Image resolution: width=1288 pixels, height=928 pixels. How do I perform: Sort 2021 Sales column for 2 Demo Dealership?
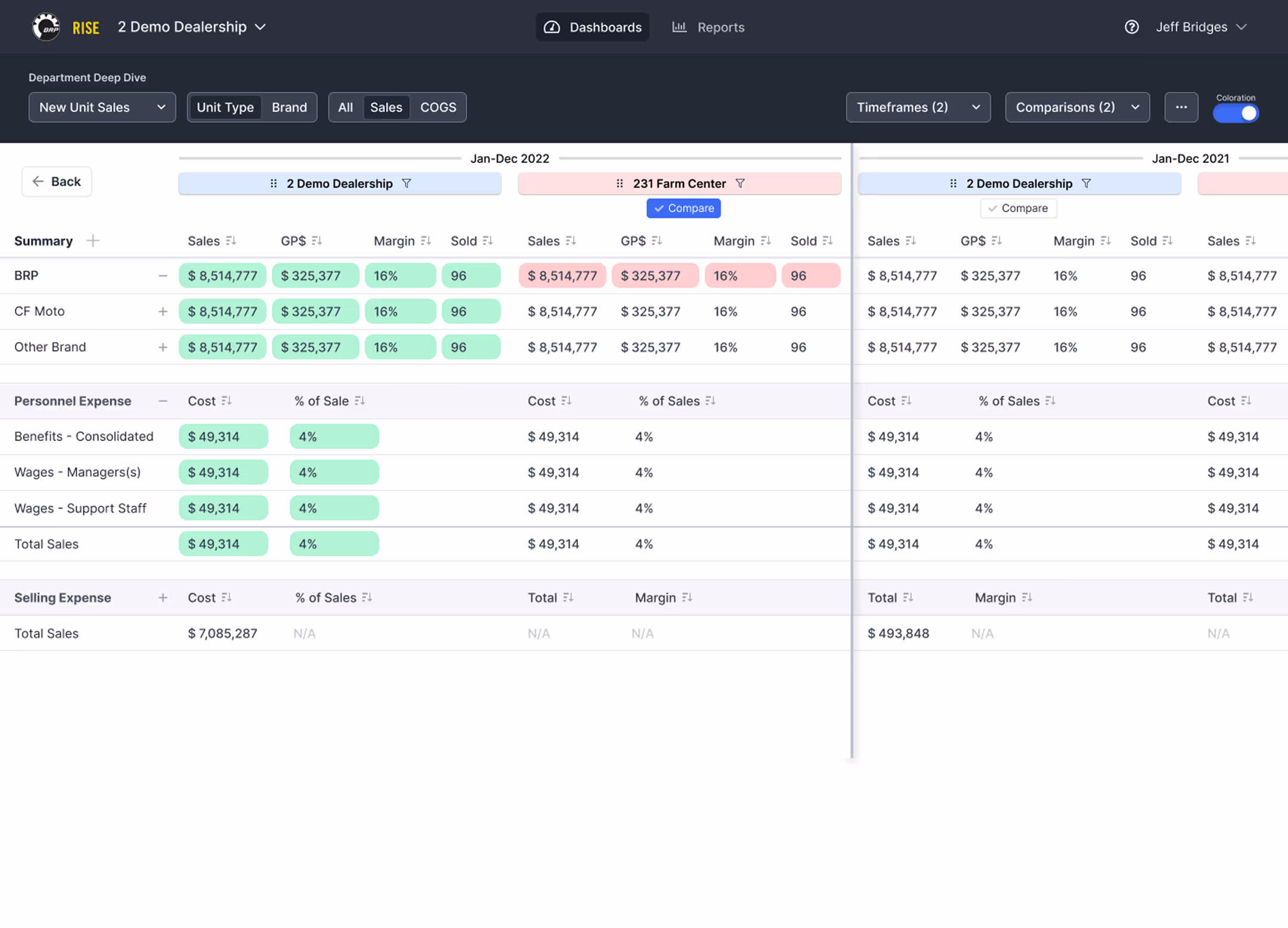(911, 241)
